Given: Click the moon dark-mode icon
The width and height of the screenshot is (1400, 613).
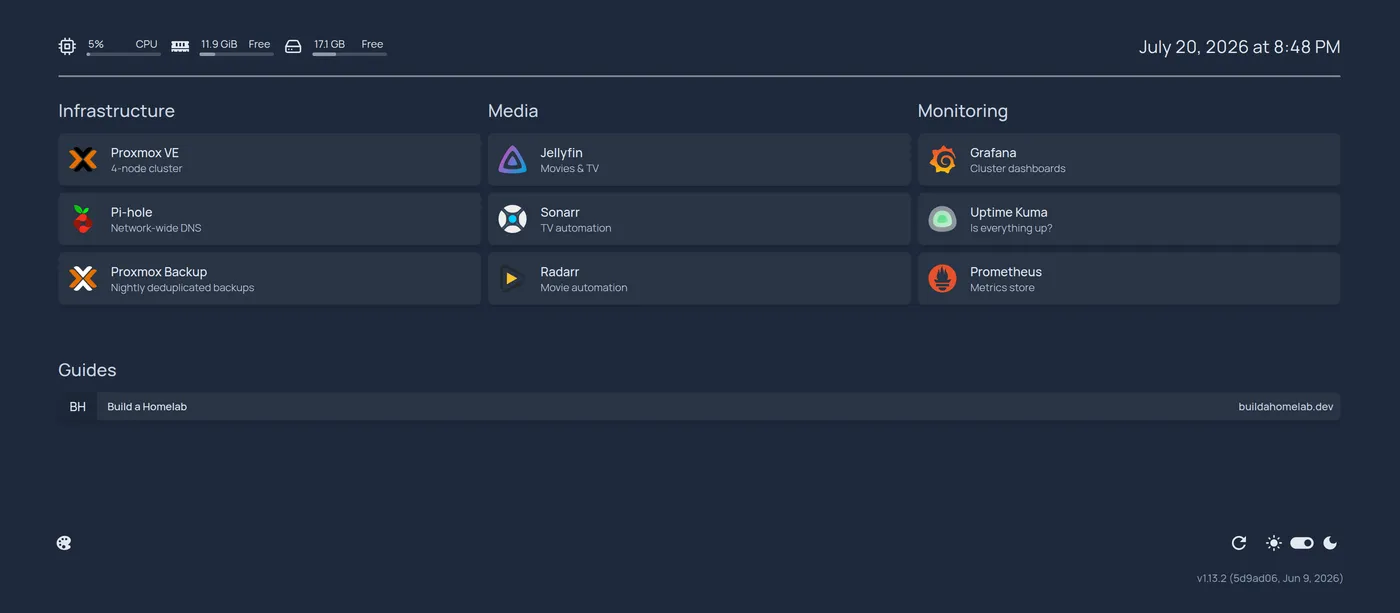Looking at the screenshot, I should click(1330, 543).
